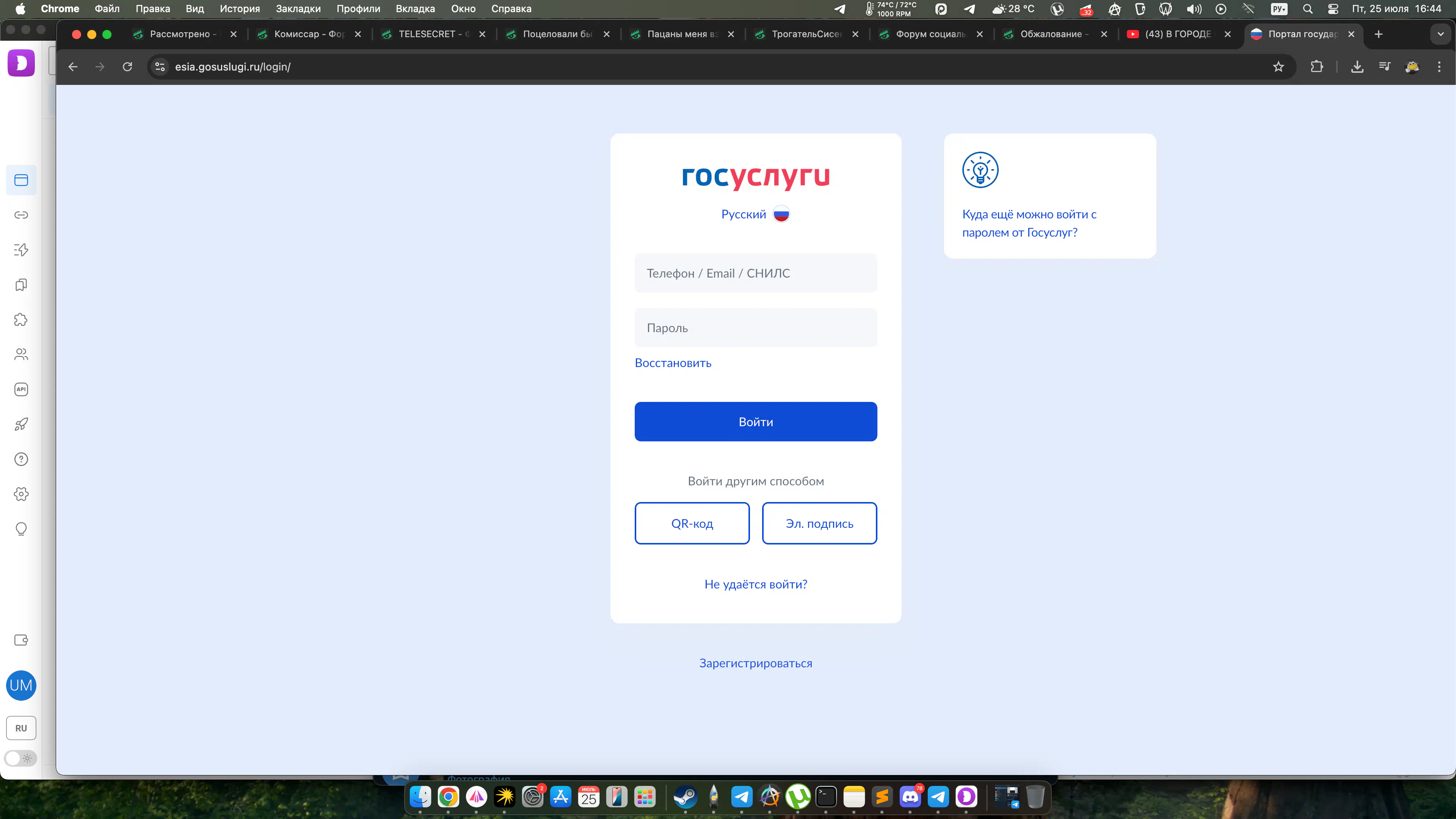Switch to the Форум социаль tab

(x=930, y=34)
